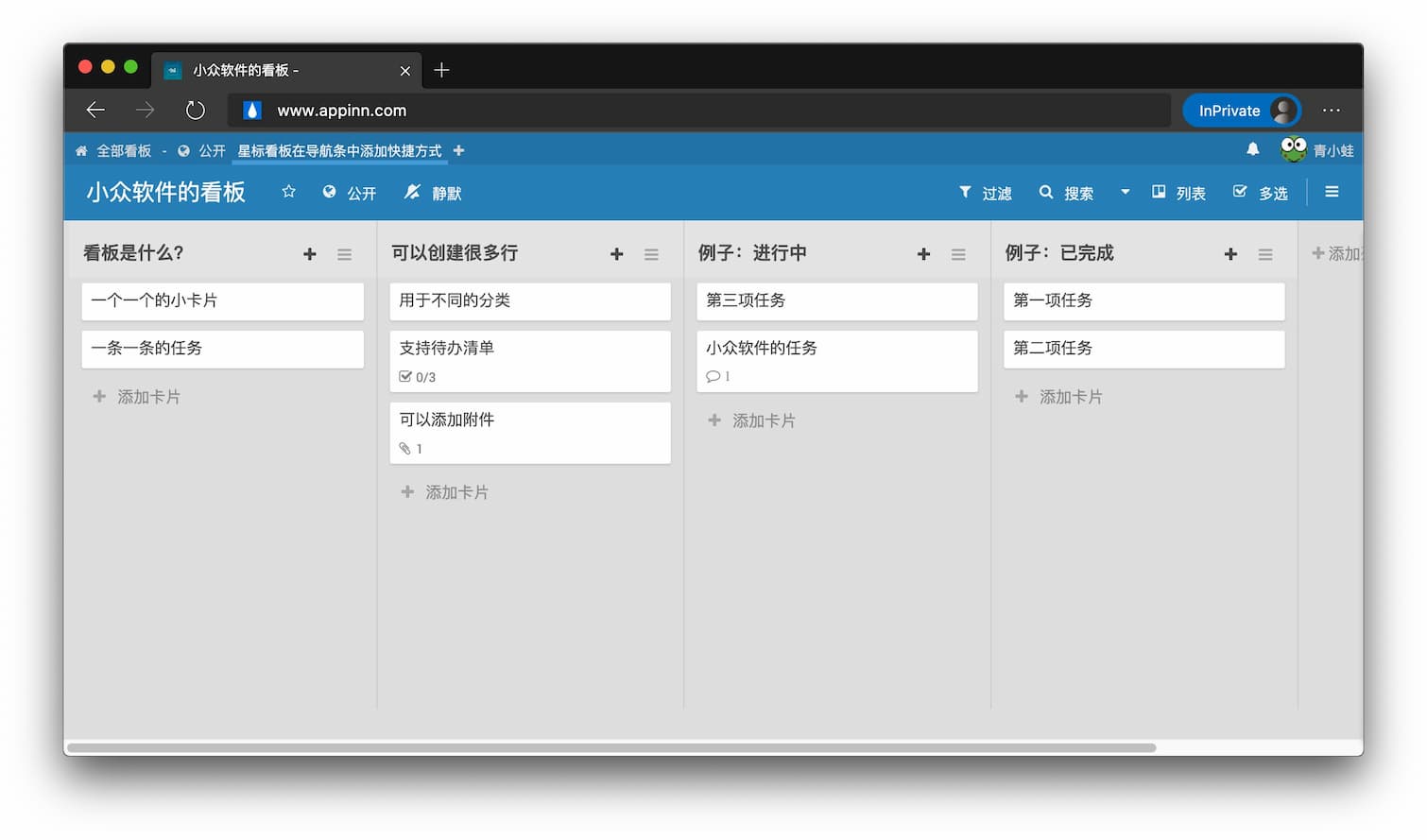Open the card 小众软件的任务
1427x840 pixels.
pyautogui.click(x=837, y=361)
